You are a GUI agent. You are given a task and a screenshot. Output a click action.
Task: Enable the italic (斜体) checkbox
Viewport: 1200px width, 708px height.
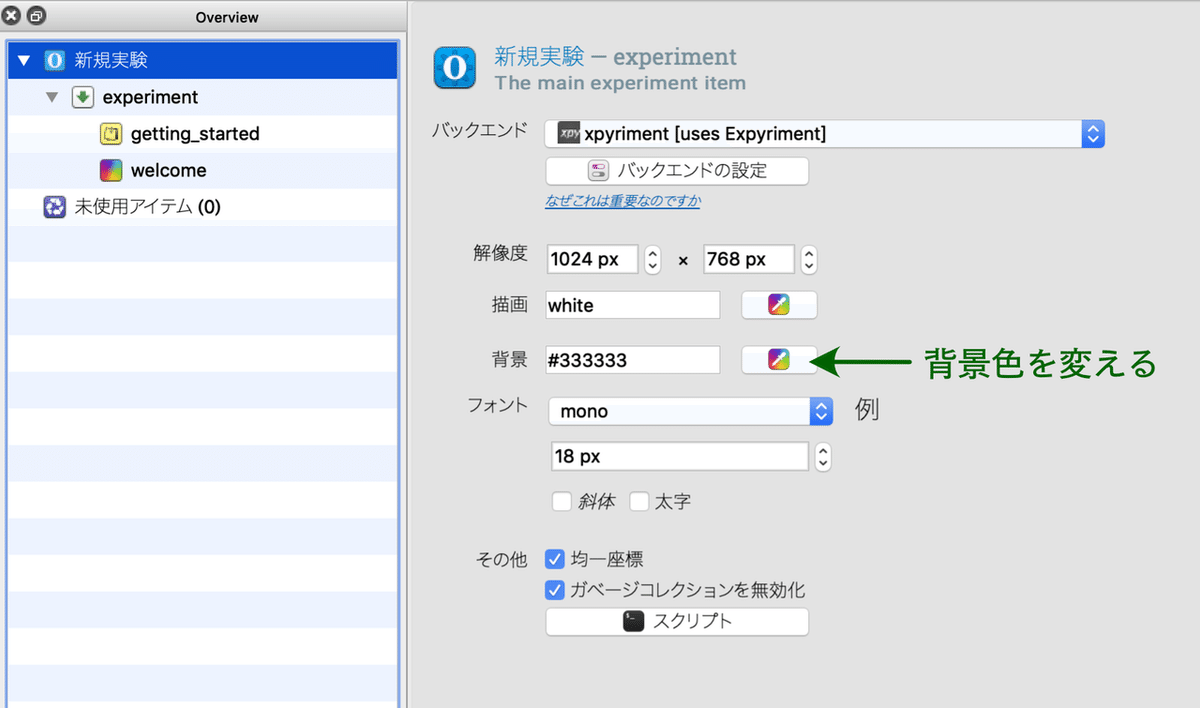562,502
